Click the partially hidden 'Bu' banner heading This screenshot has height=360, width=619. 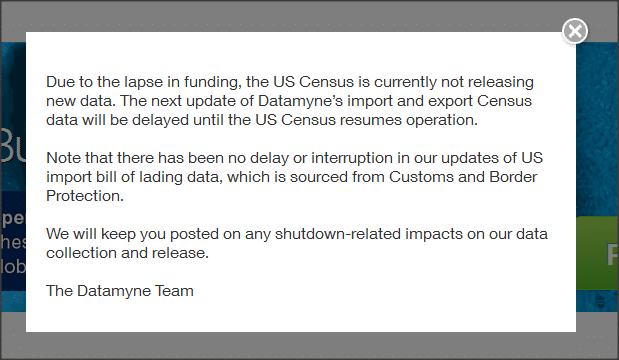[13, 146]
